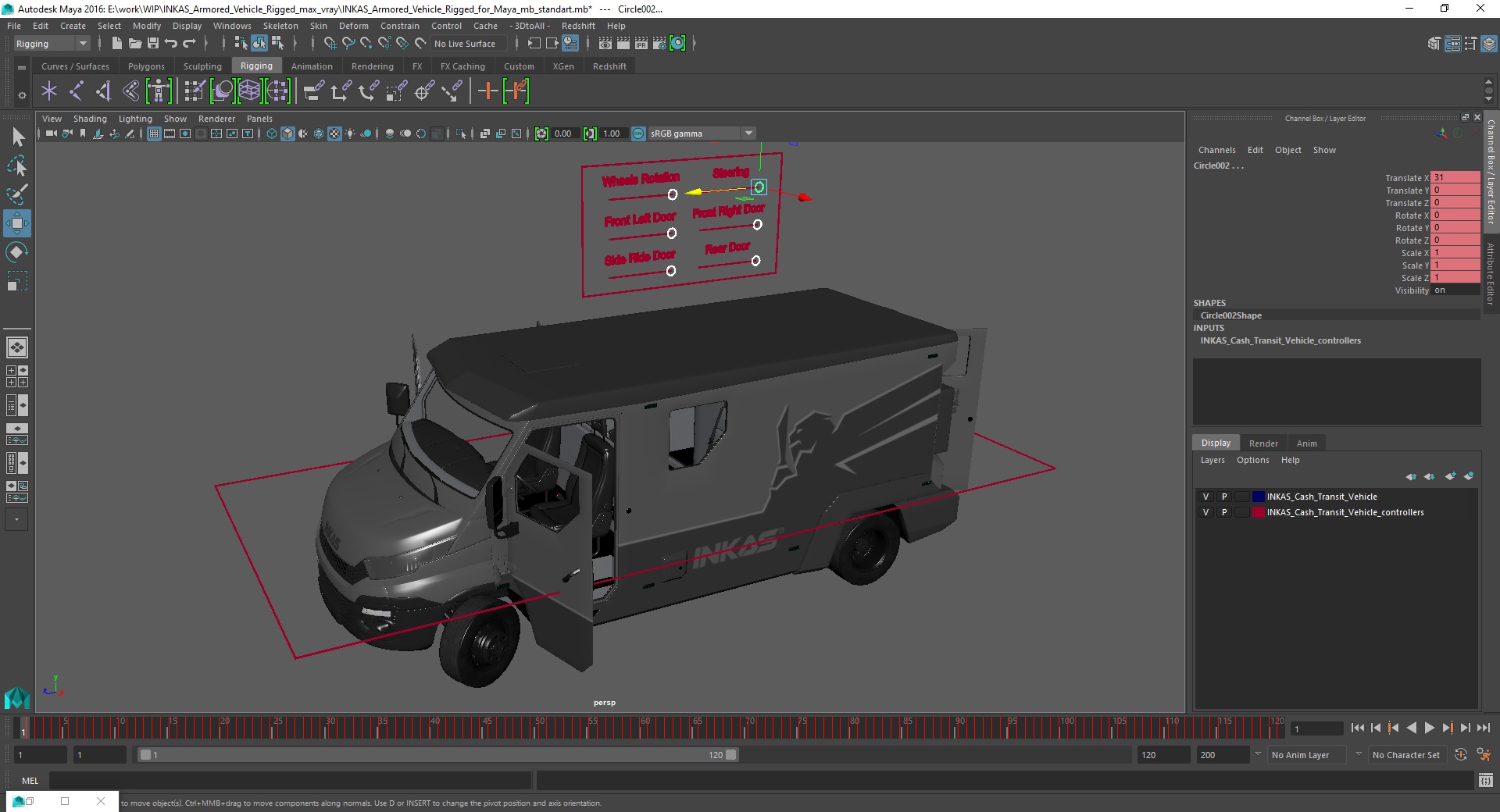Screen dimensions: 1500x812
Task: Choose the Paint selection tool
Action: coord(17,194)
